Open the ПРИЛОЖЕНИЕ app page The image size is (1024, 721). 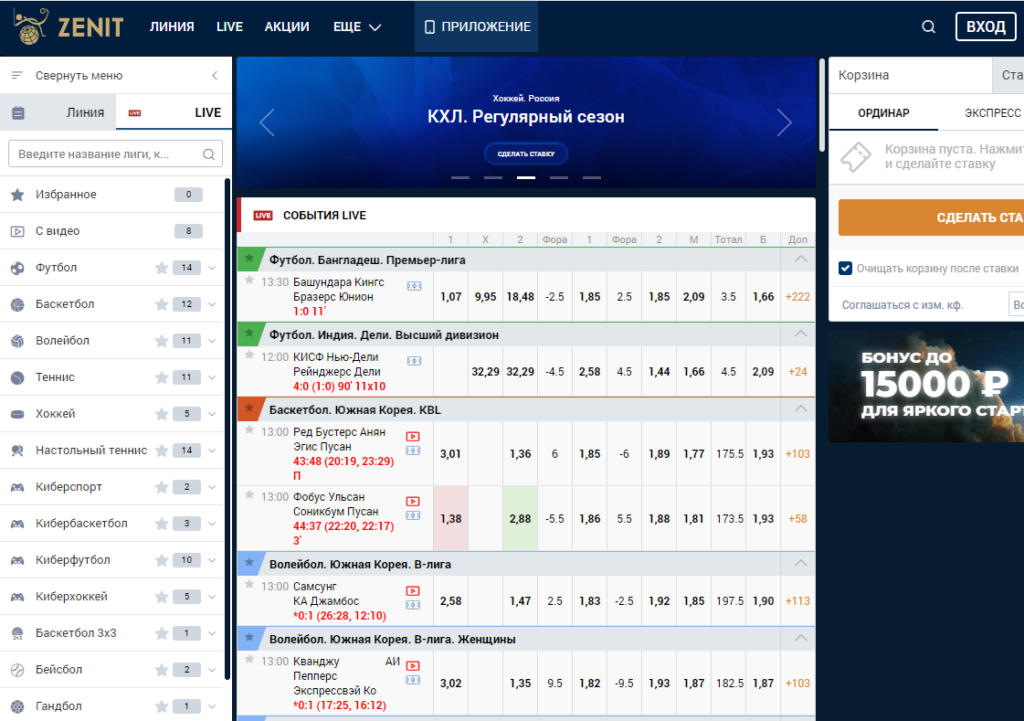pos(476,27)
